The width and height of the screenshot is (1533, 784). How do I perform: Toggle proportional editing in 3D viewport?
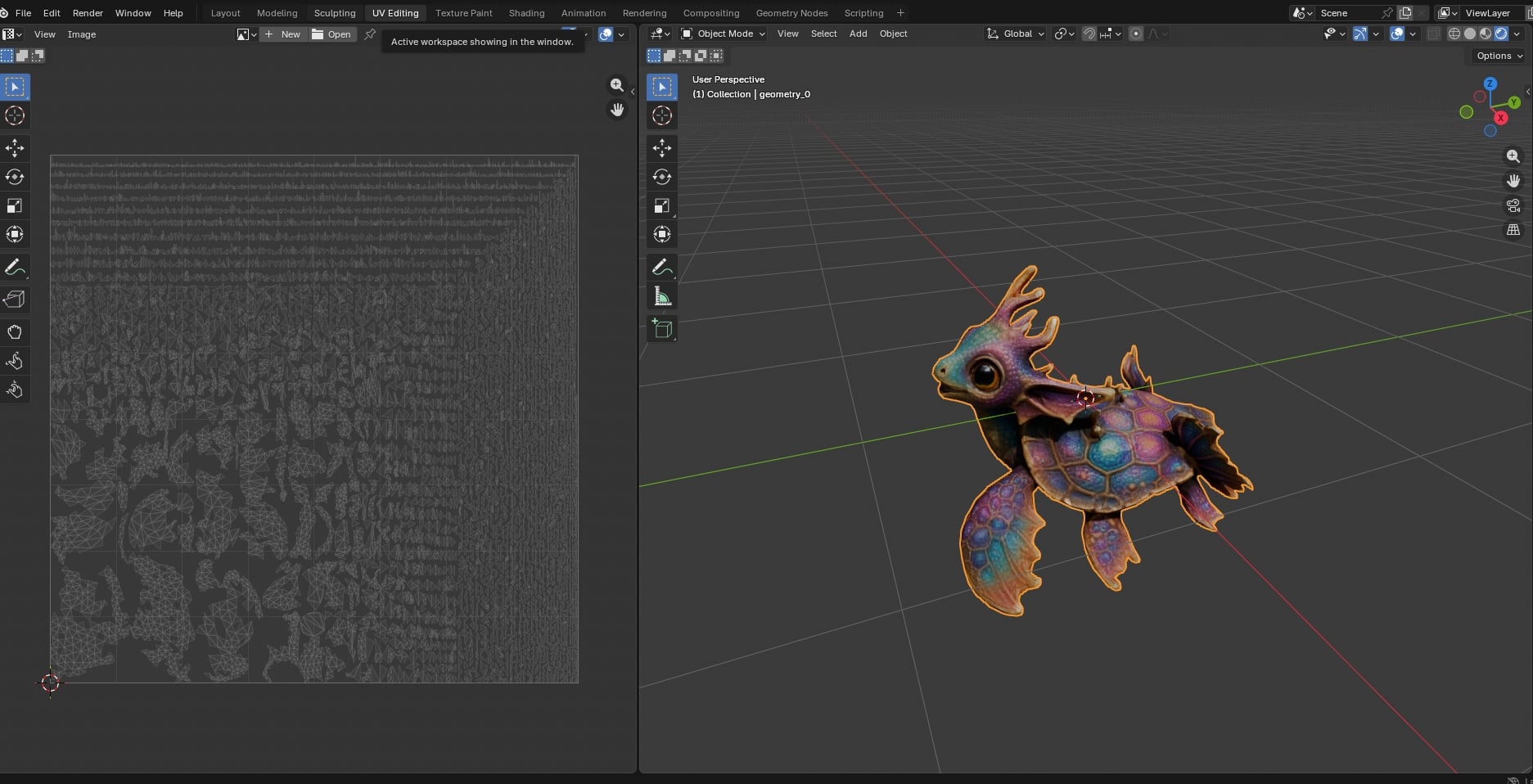point(1136,34)
